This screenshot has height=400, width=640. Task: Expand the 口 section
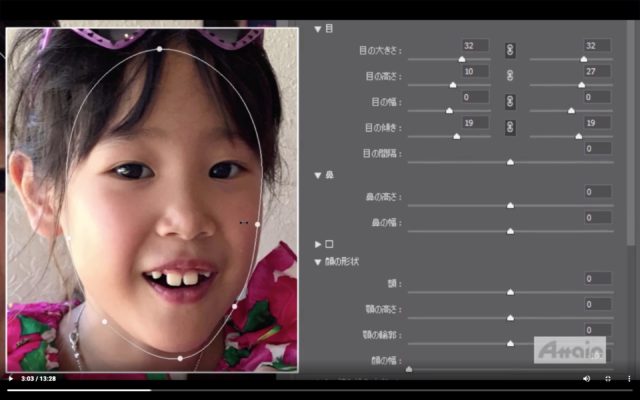point(318,244)
